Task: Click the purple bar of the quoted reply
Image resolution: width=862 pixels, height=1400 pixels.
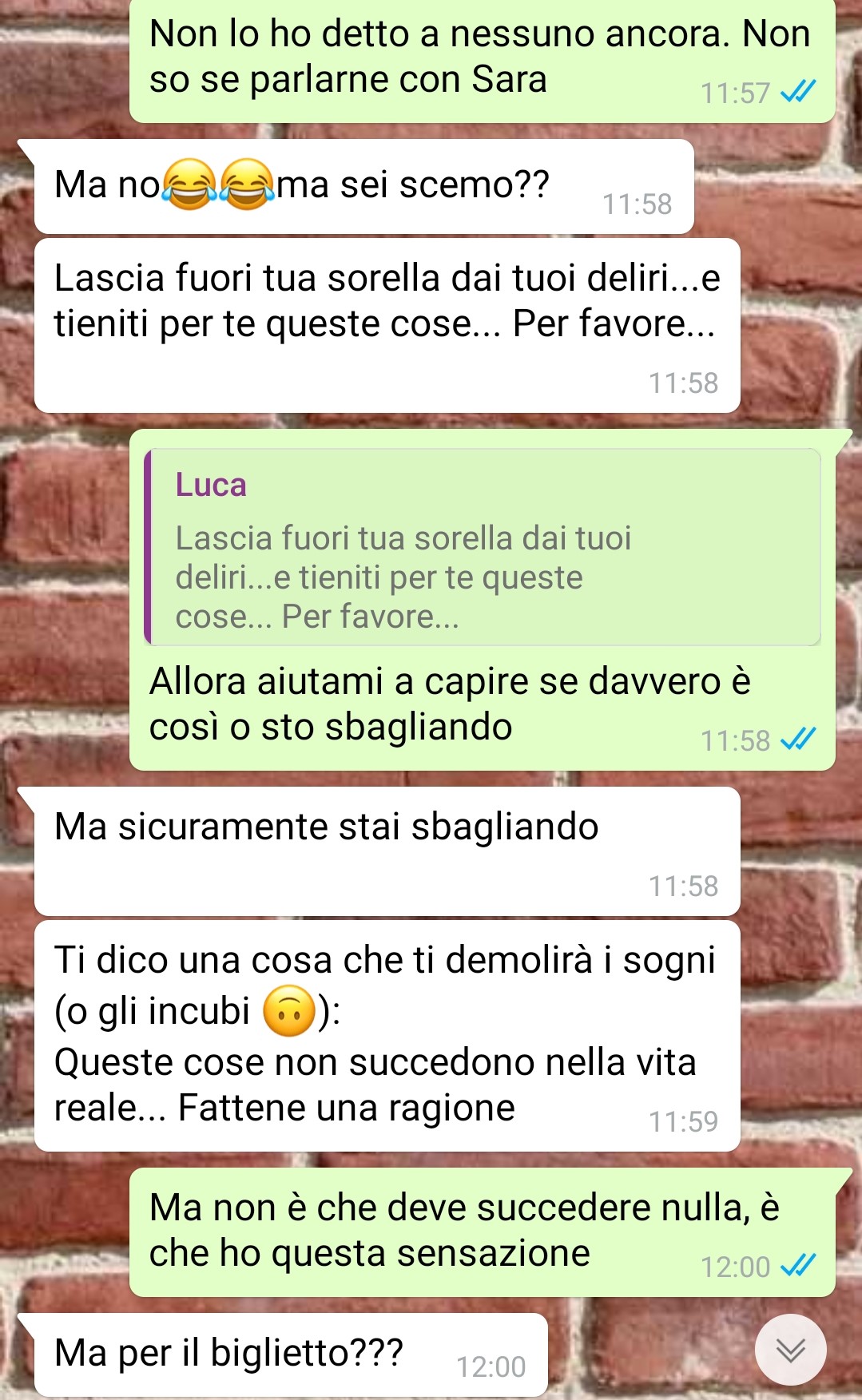Action: coord(148,547)
